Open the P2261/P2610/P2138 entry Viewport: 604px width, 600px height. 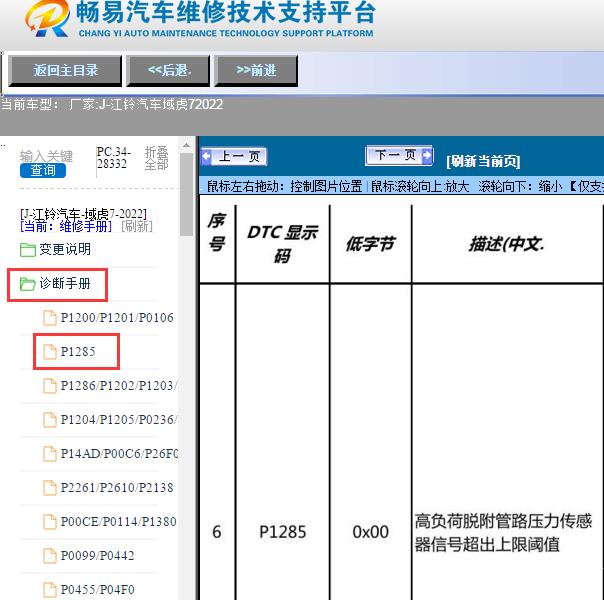[117, 488]
